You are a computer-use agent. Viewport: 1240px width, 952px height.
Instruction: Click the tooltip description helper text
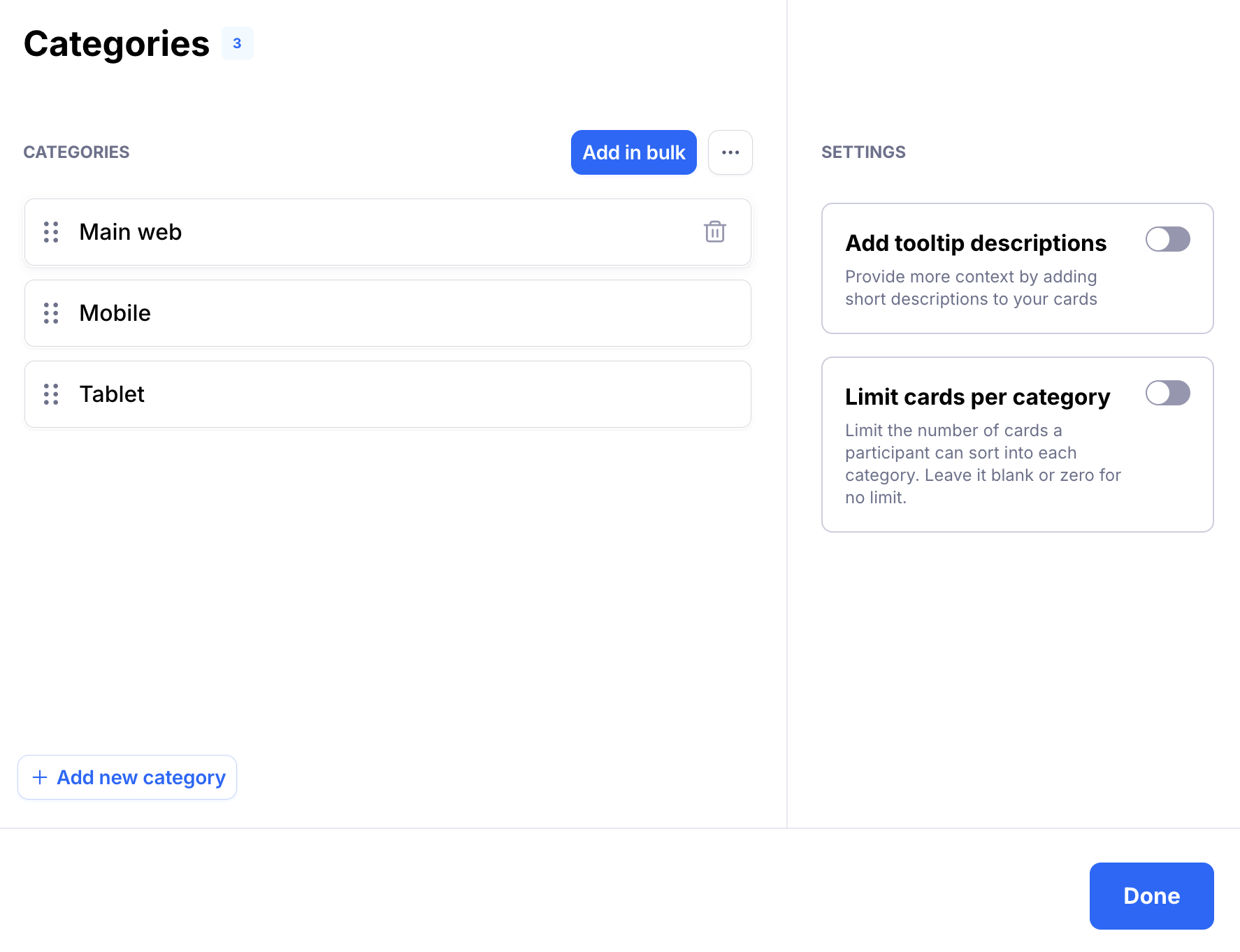pyautogui.click(x=971, y=288)
